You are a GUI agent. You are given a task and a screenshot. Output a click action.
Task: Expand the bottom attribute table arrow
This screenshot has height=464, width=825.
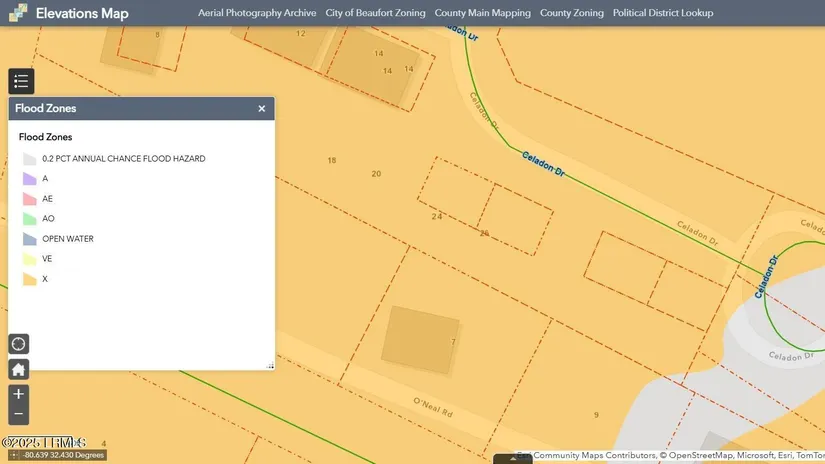[x=513, y=459]
